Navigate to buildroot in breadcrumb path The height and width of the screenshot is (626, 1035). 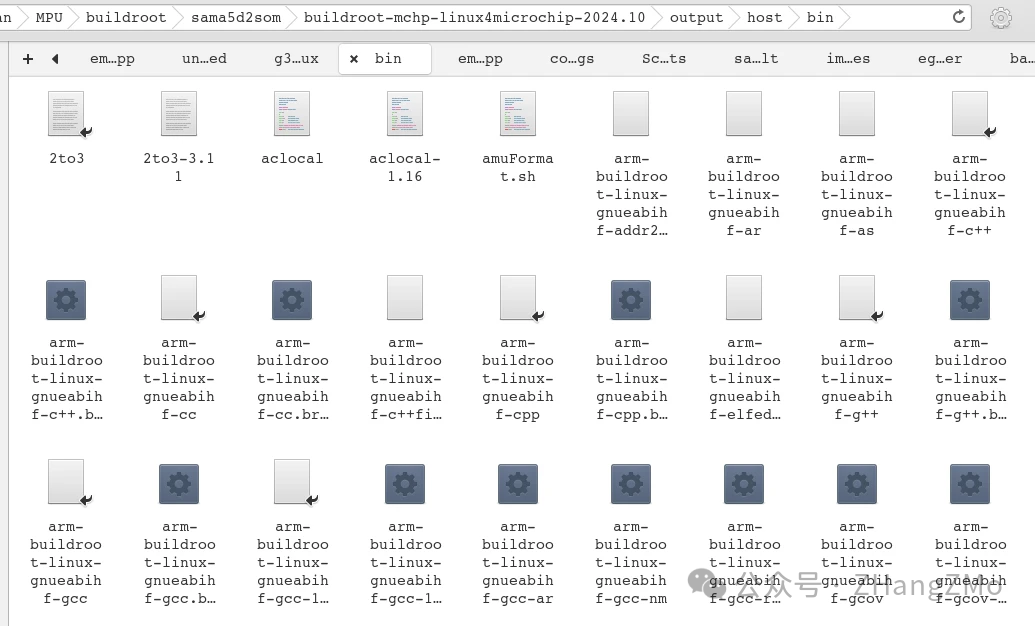click(x=126, y=18)
